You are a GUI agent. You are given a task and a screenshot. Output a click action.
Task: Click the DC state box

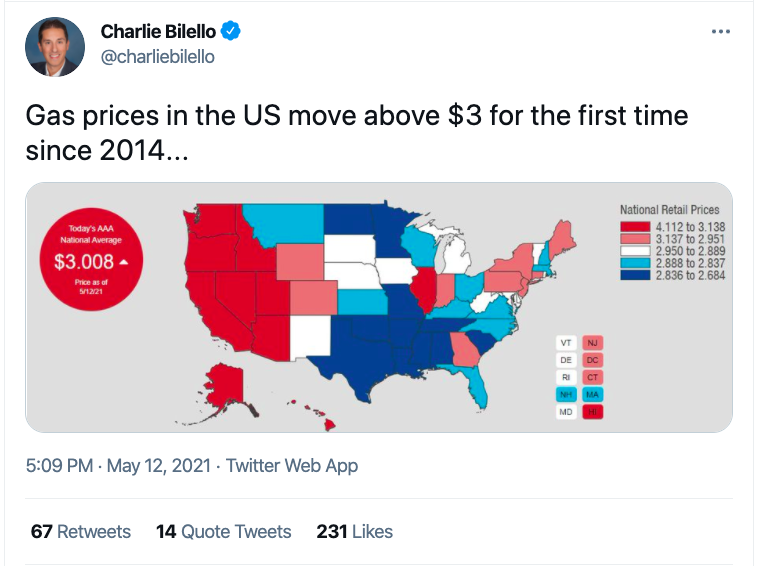pyautogui.click(x=593, y=359)
